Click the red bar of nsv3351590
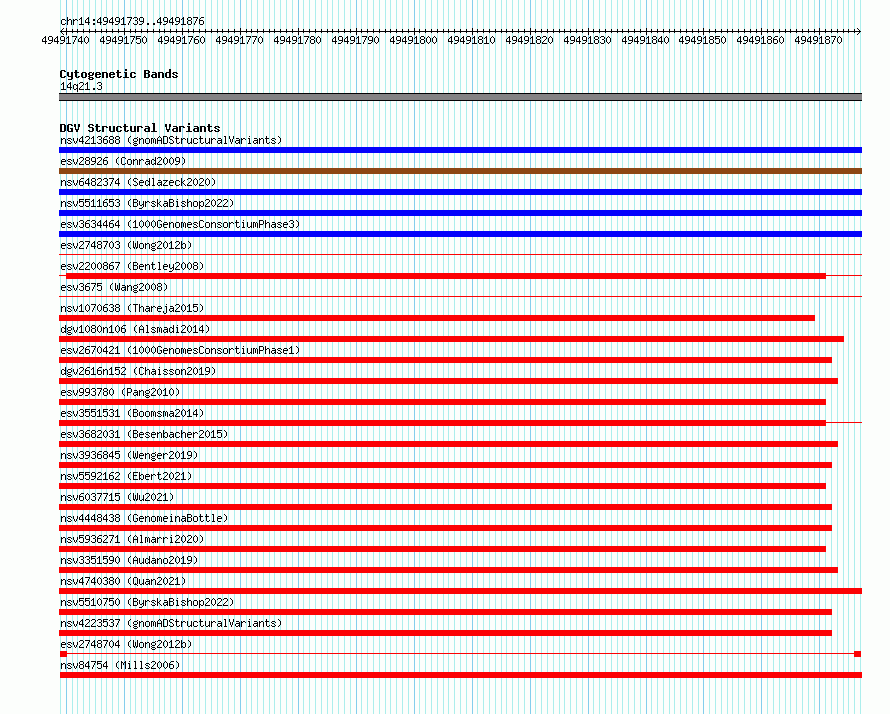The image size is (890, 714). coord(448,570)
